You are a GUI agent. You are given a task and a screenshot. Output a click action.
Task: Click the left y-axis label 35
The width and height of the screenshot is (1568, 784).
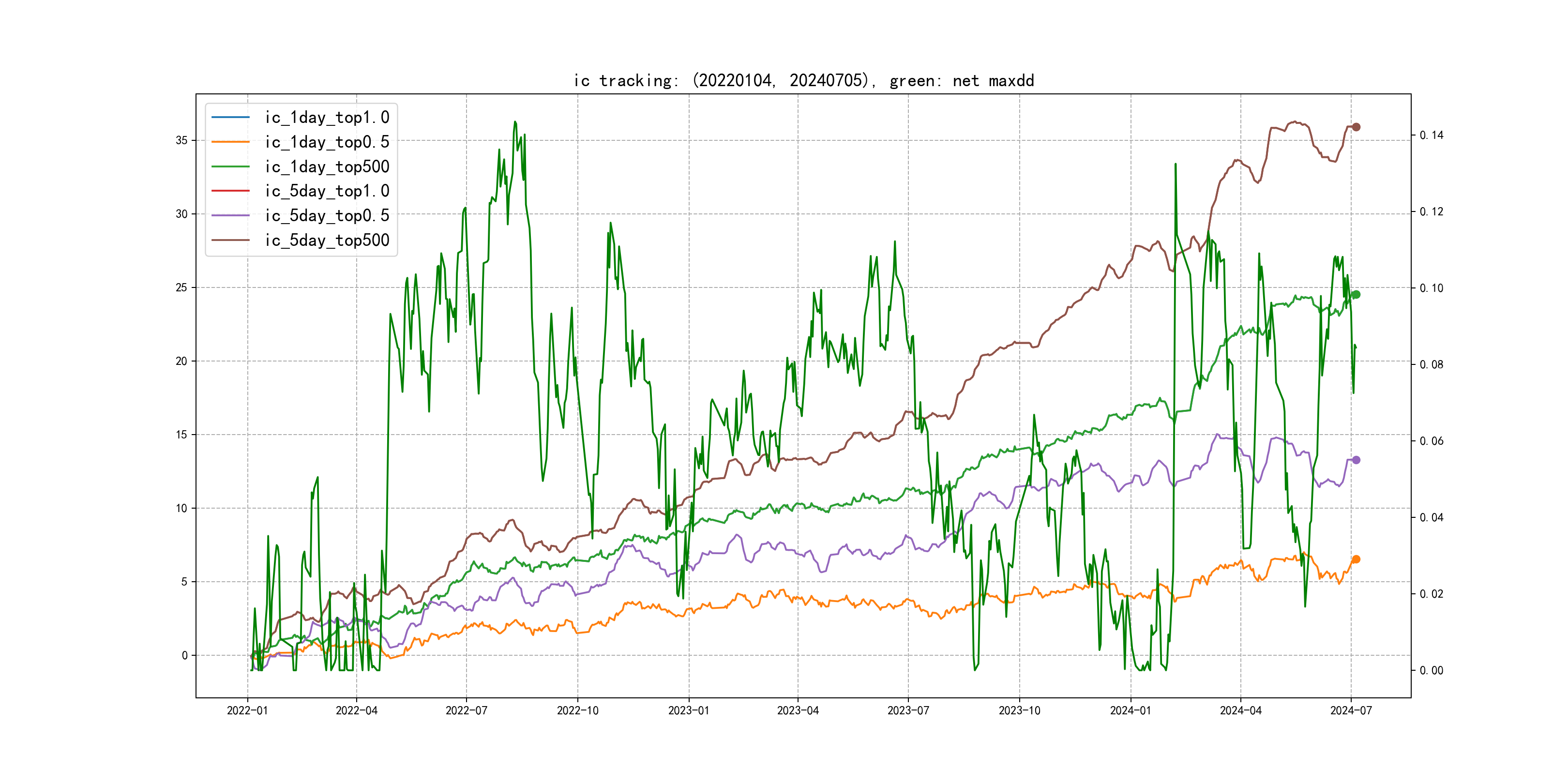pyautogui.click(x=181, y=141)
